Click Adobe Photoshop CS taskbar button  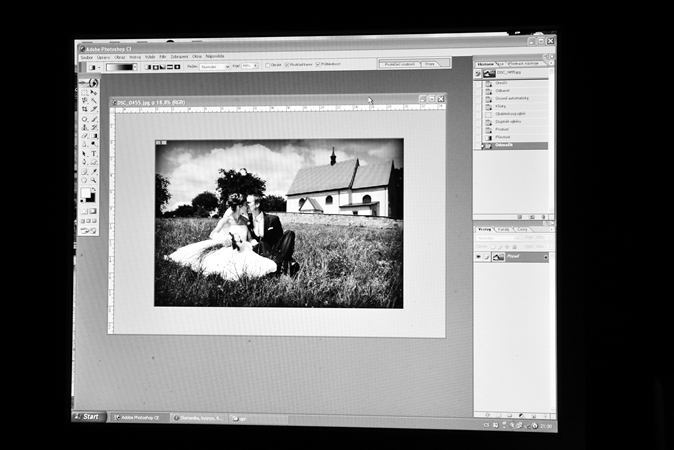click(x=138, y=417)
